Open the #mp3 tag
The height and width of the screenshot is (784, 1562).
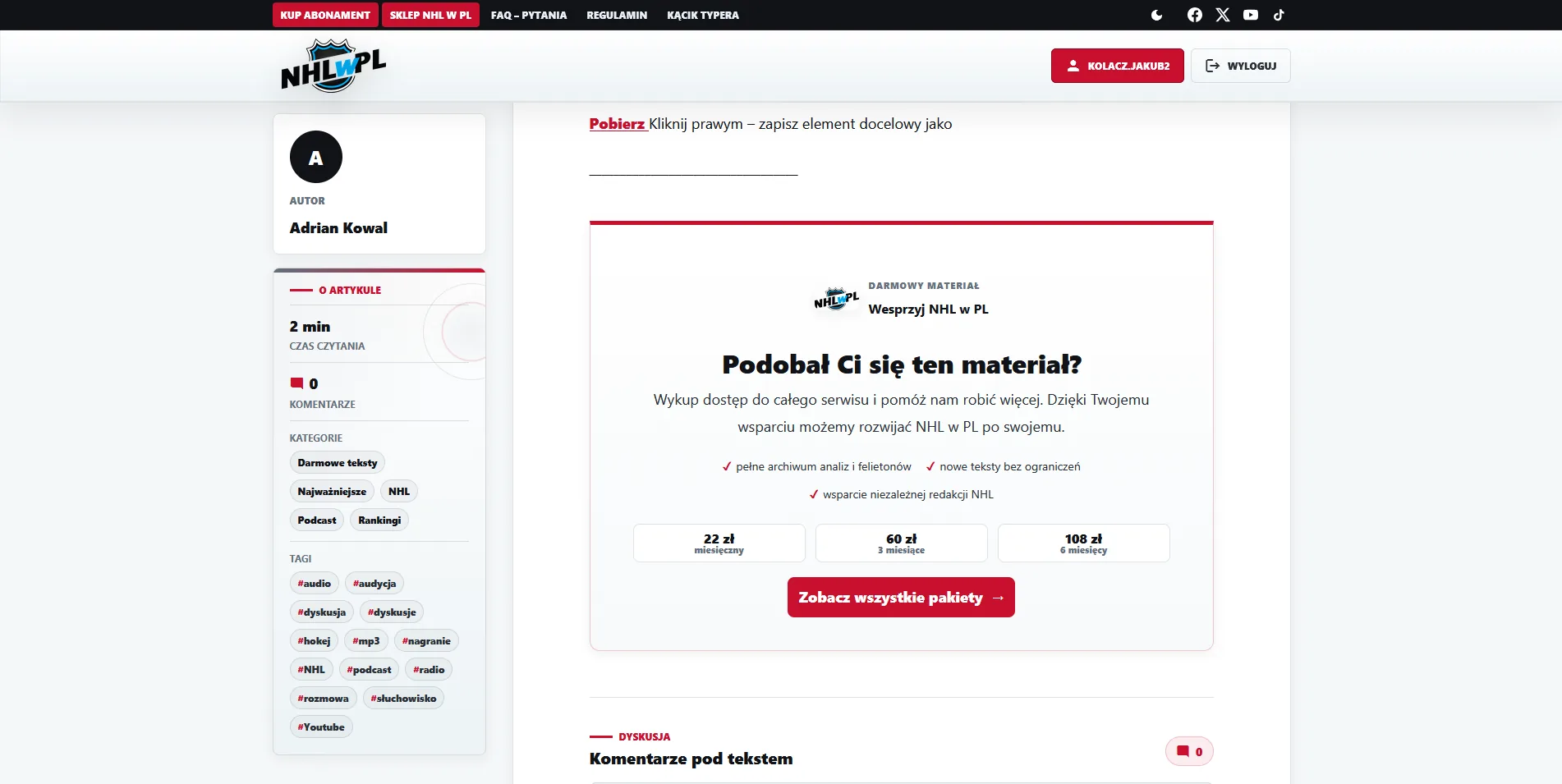pyautogui.click(x=366, y=641)
